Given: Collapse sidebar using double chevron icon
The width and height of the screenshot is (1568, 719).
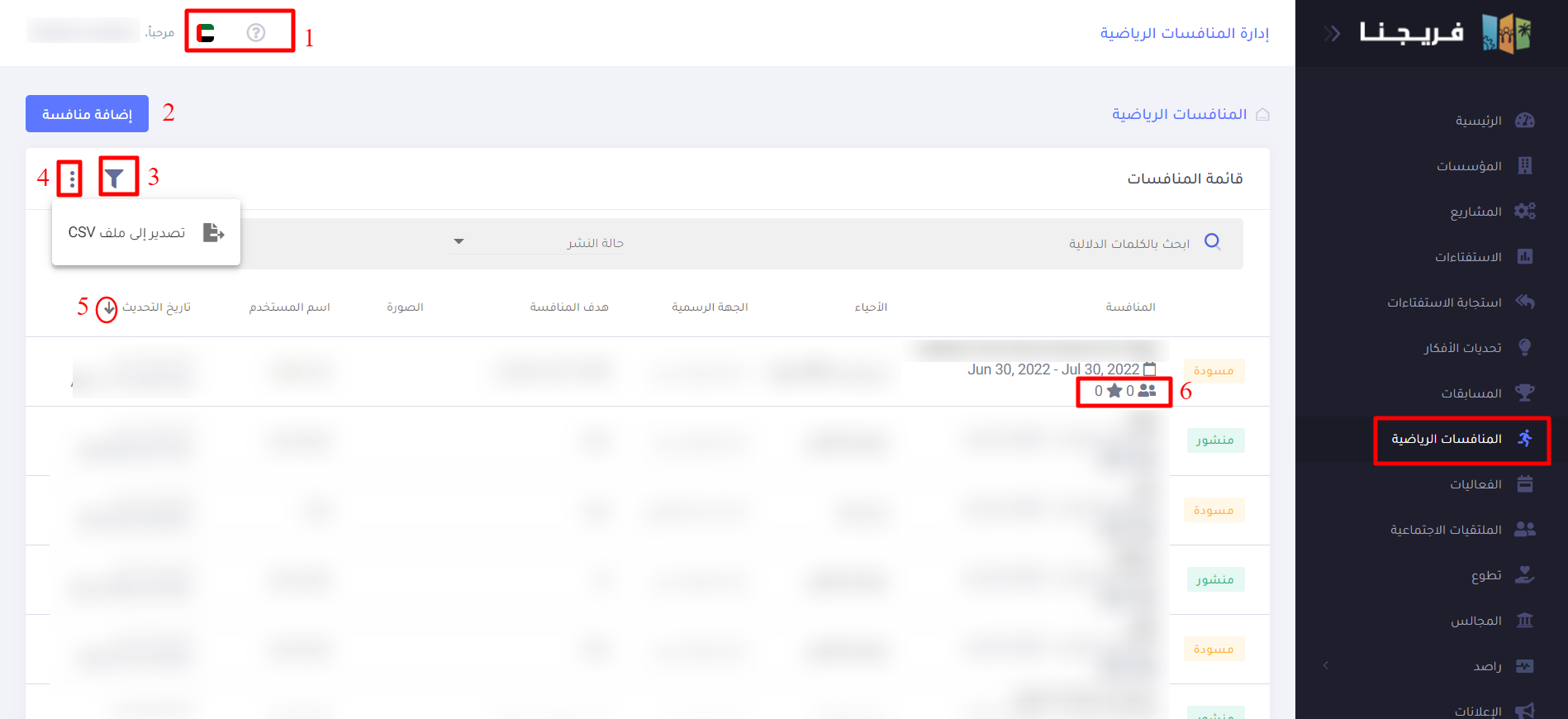Looking at the screenshot, I should coord(1331,34).
